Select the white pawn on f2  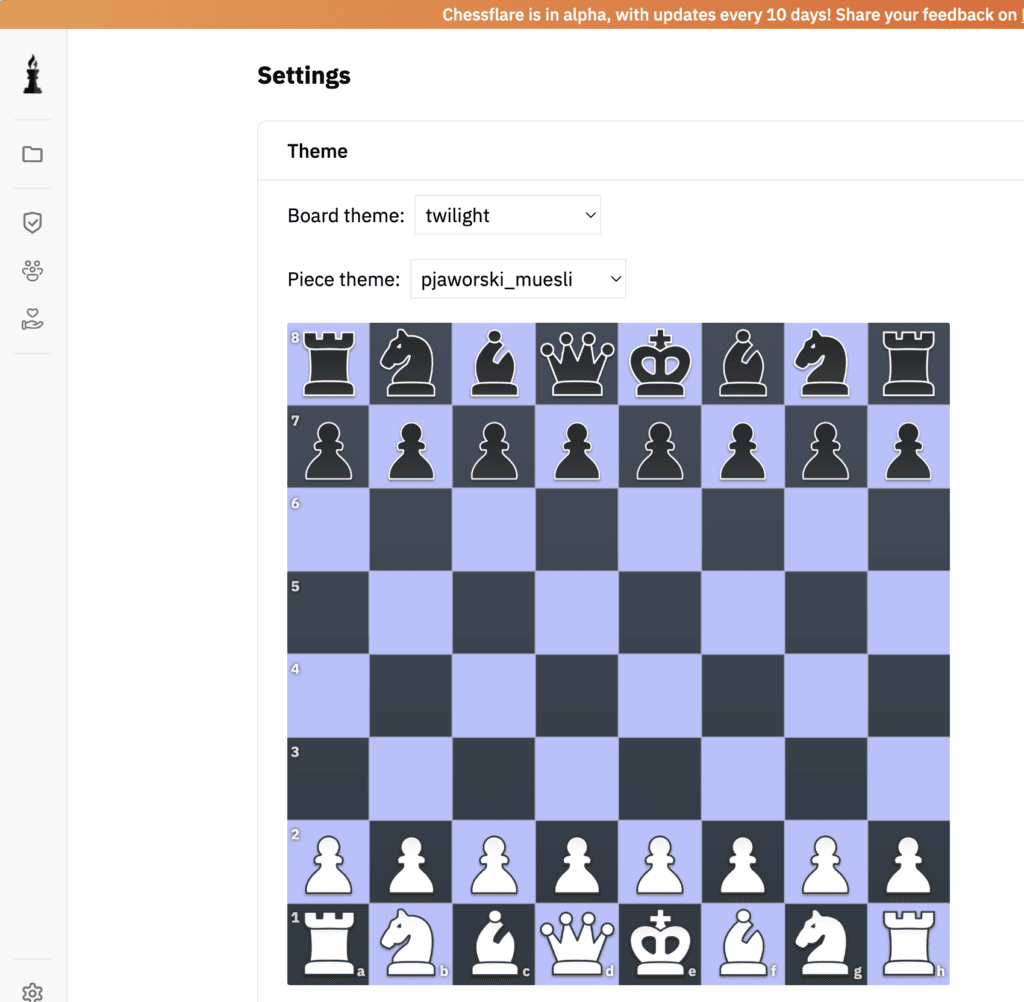pyautogui.click(x=743, y=865)
